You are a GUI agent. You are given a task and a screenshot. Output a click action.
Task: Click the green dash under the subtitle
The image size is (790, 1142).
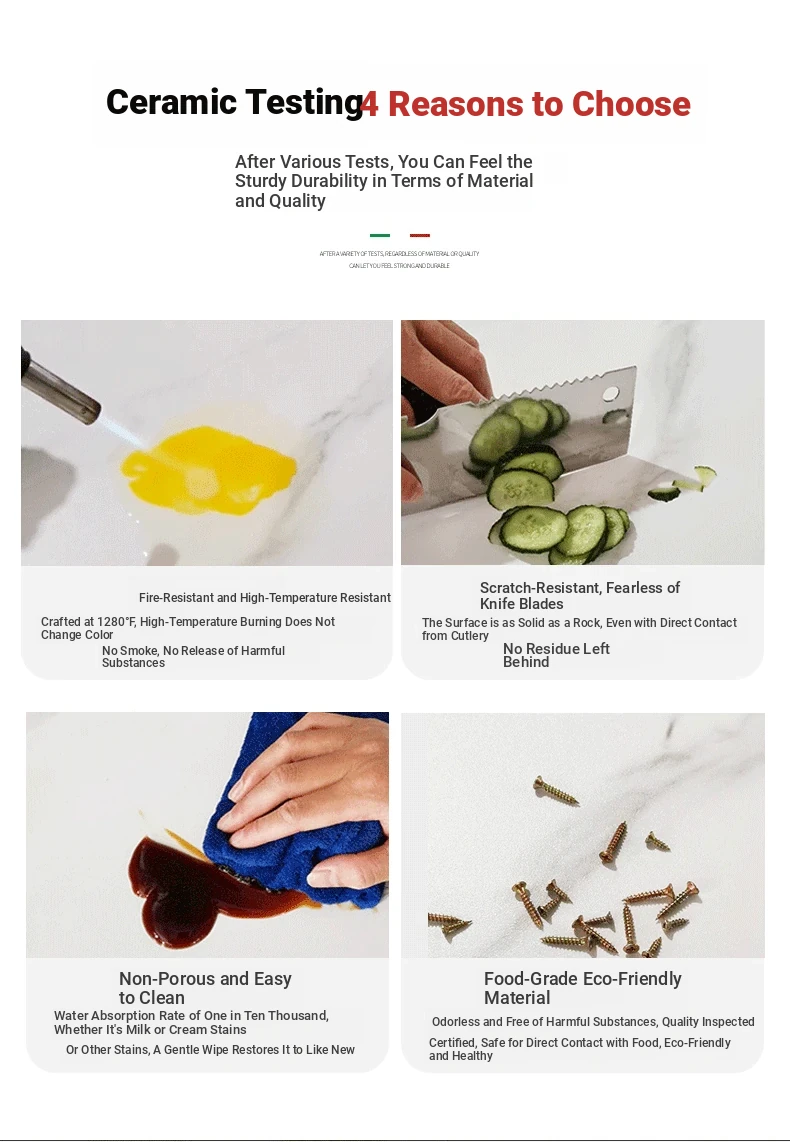(380, 235)
